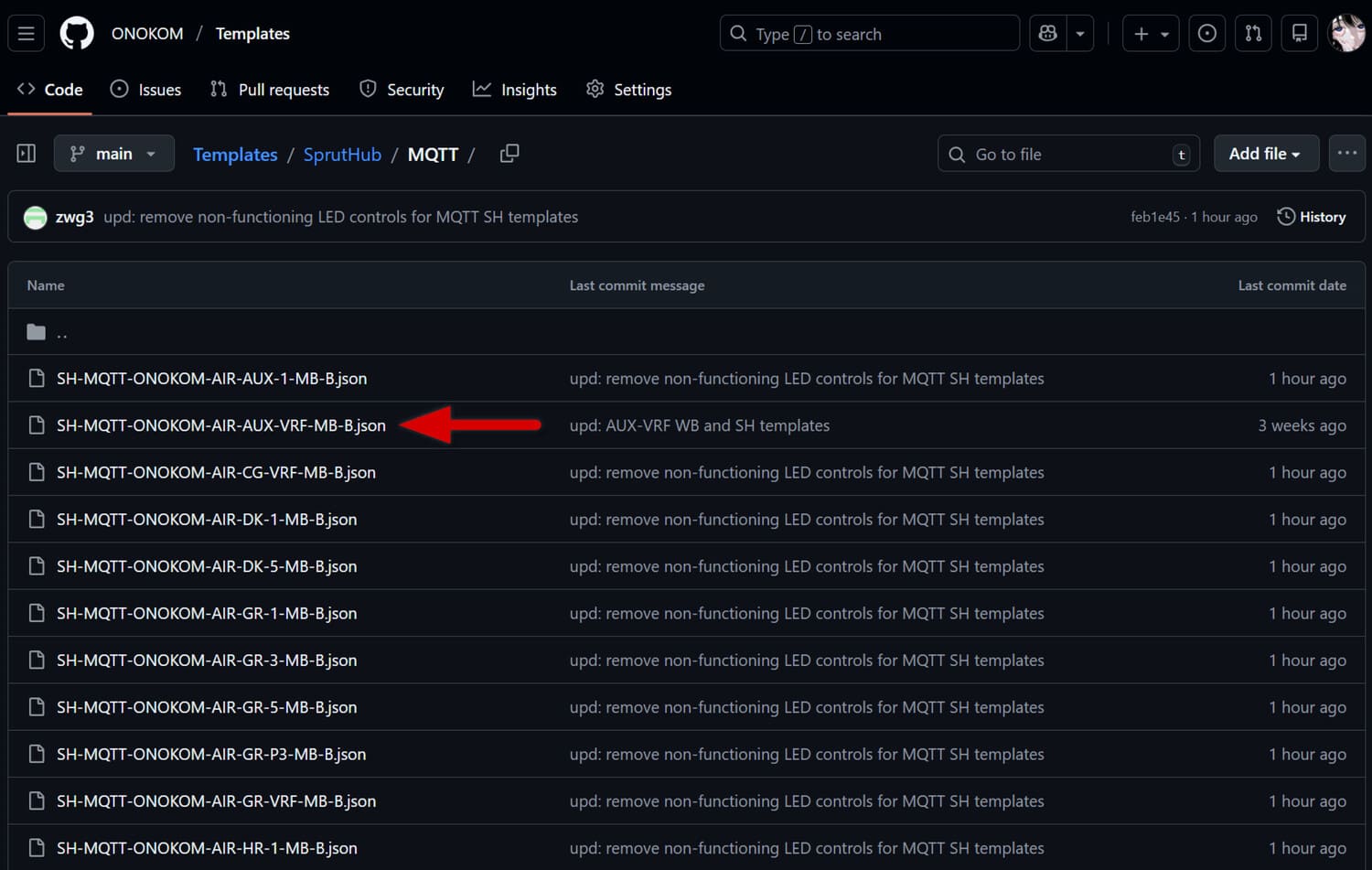
Task: Click the Copilot icon in the header
Action: pyautogui.click(x=1047, y=33)
